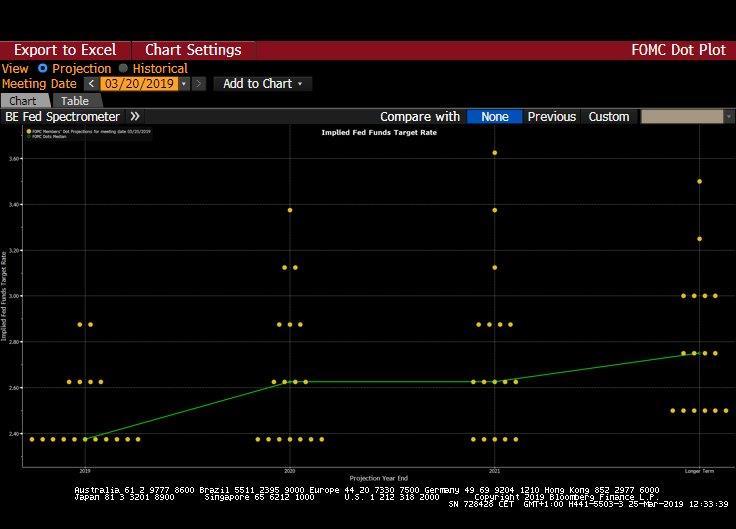Viewport: 736px width, 529px height.
Task: Go to next meeting date arrow
Action: click(199, 84)
